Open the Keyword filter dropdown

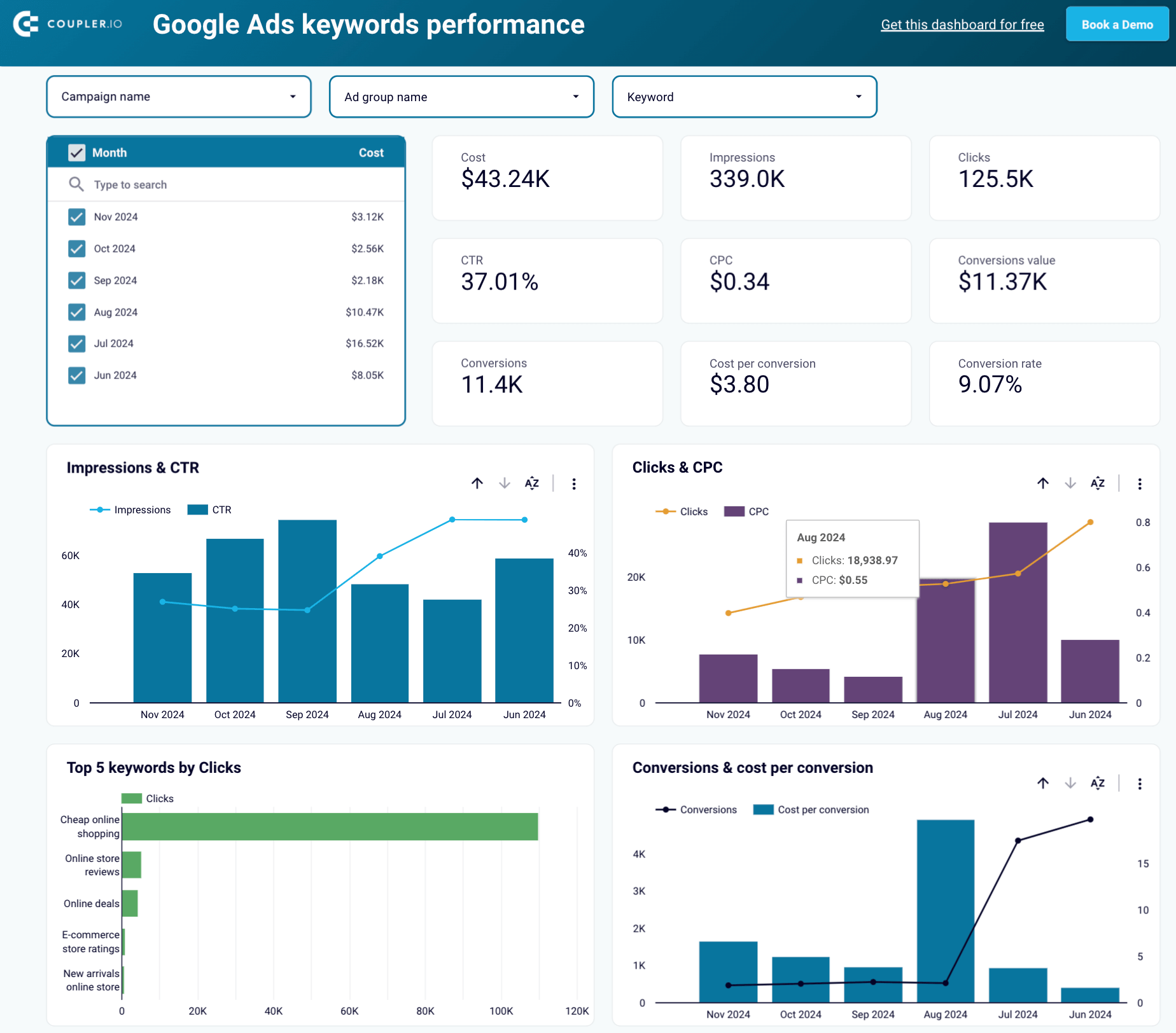(x=745, y=97)
